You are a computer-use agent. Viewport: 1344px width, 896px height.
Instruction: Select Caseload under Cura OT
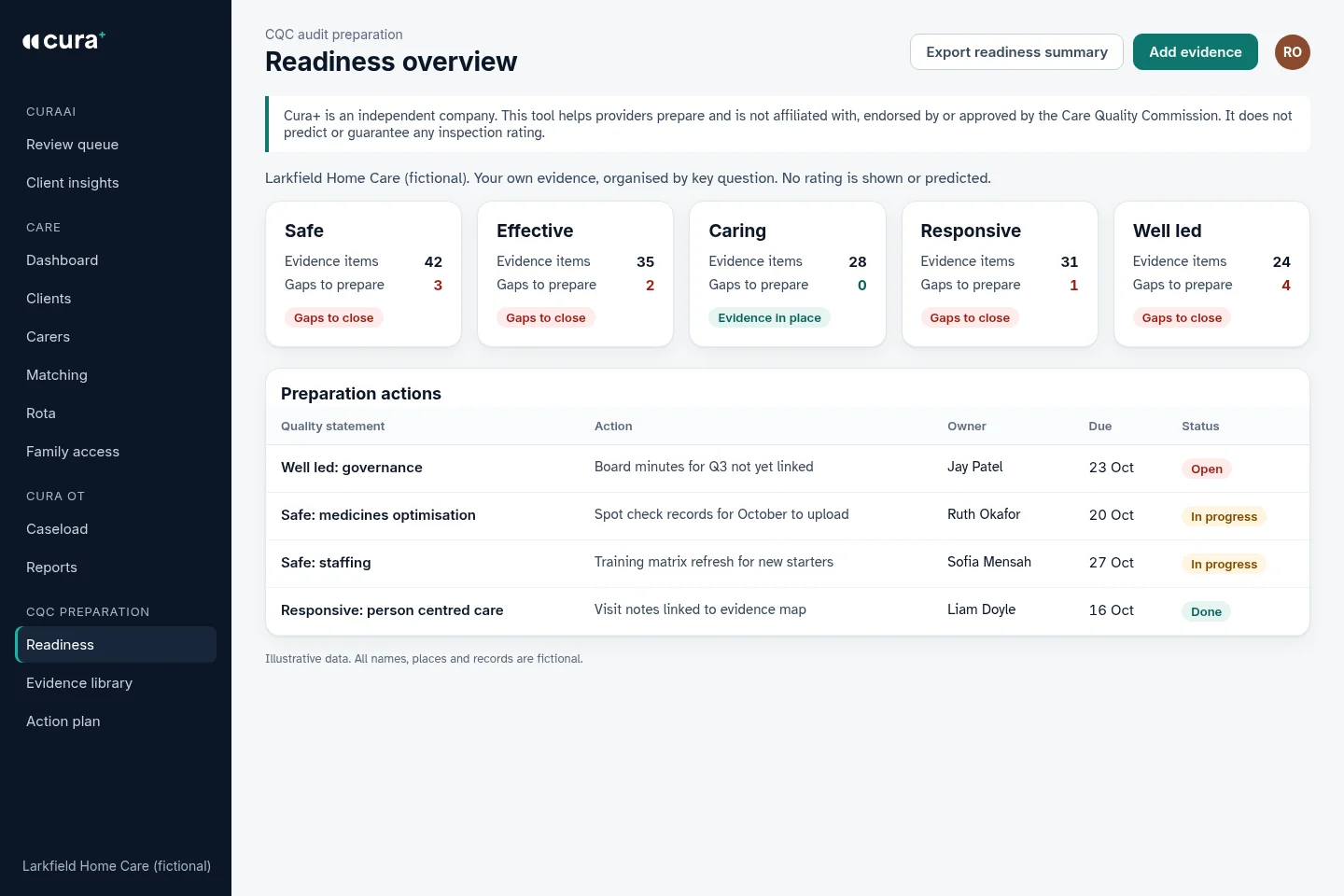pos(116,529)
